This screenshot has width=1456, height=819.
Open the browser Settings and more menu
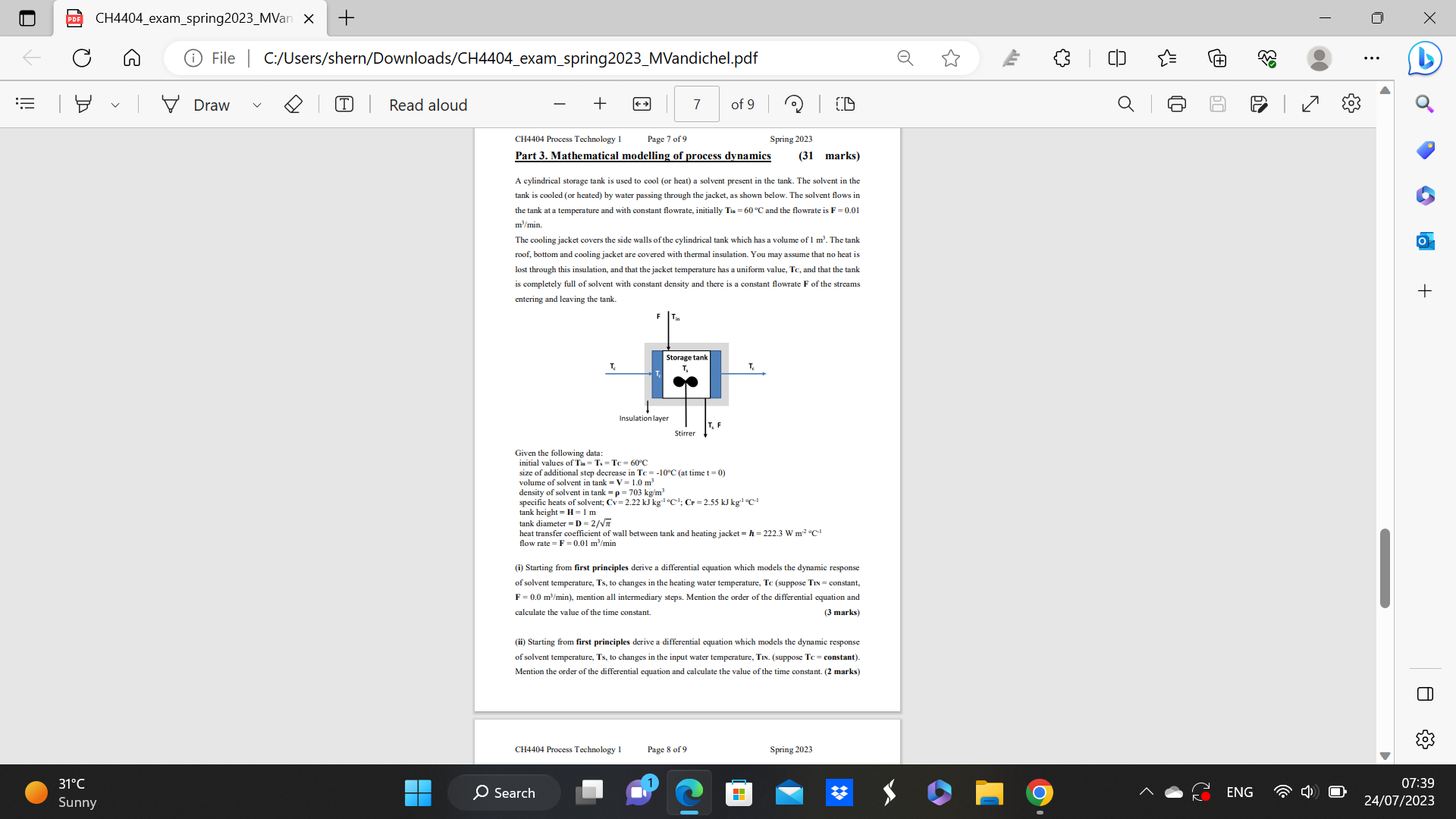[1373, 58]
